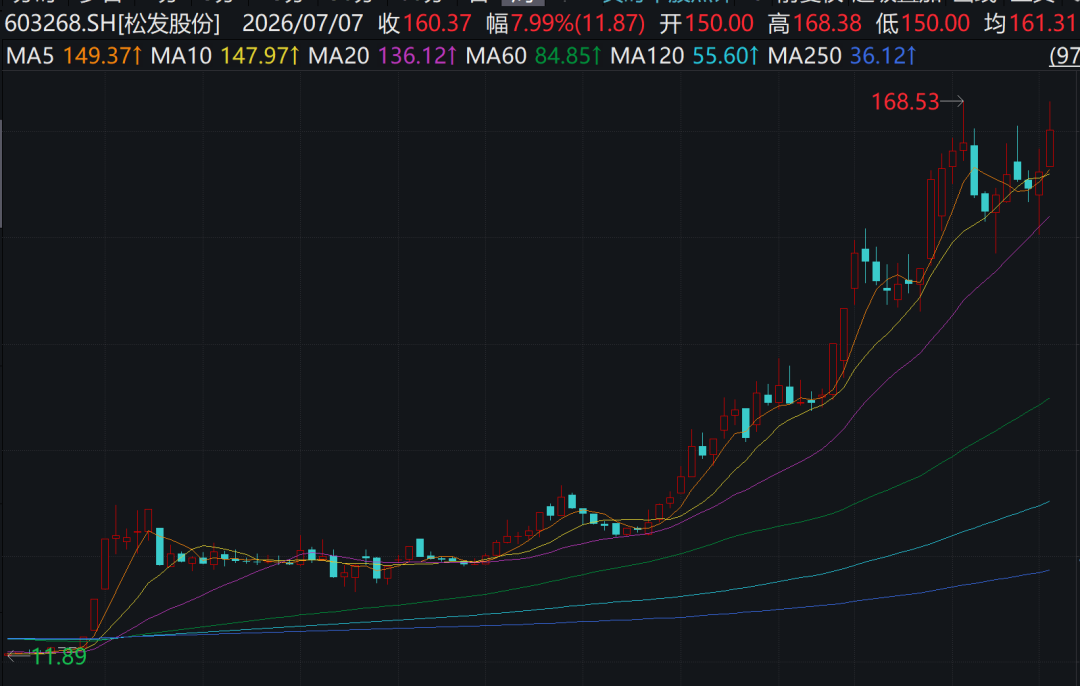The width and height of the screenshot is (1080, 686).
Task: Click the closing price 160.37
Action: coord(437,24)
